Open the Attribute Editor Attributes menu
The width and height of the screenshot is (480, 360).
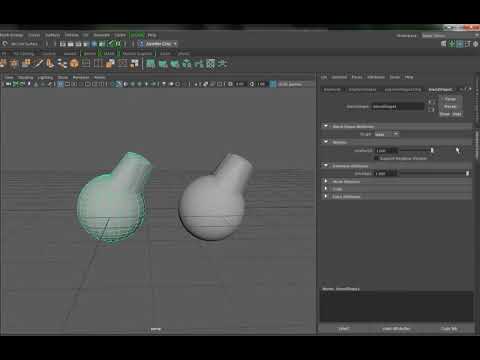tap(376, 77)
